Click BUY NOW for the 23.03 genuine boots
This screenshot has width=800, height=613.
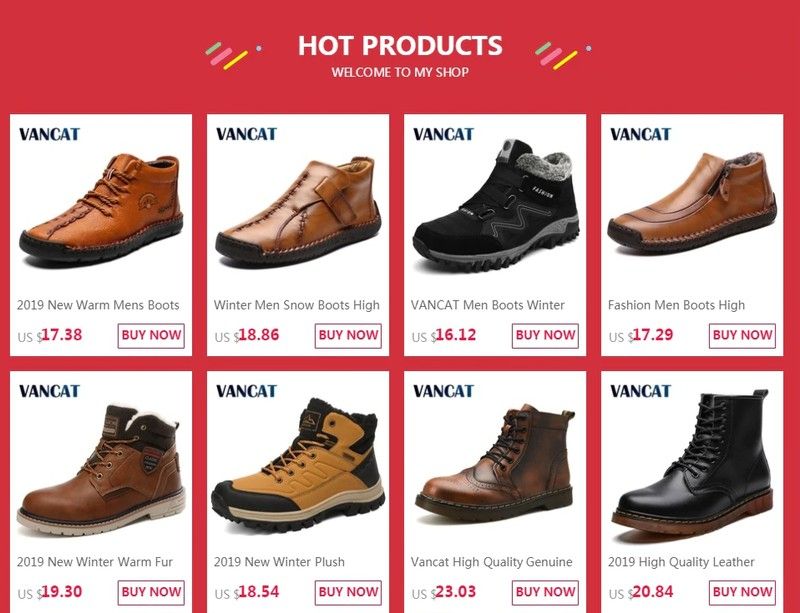pos(545,592)
